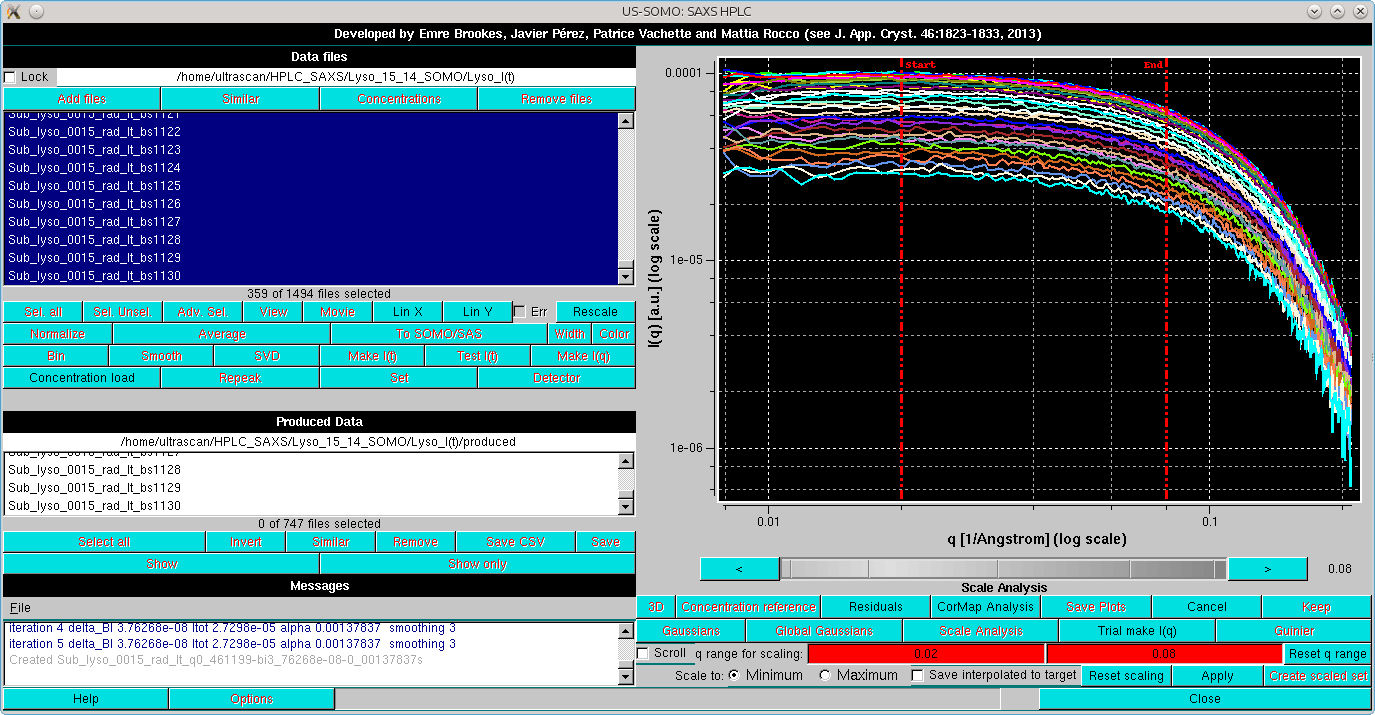This screenshot has height=715, width=1375.
Task: Advance the Scale Analysis slider rightward
Action: pyautogui.click(x=1267, y=567)
